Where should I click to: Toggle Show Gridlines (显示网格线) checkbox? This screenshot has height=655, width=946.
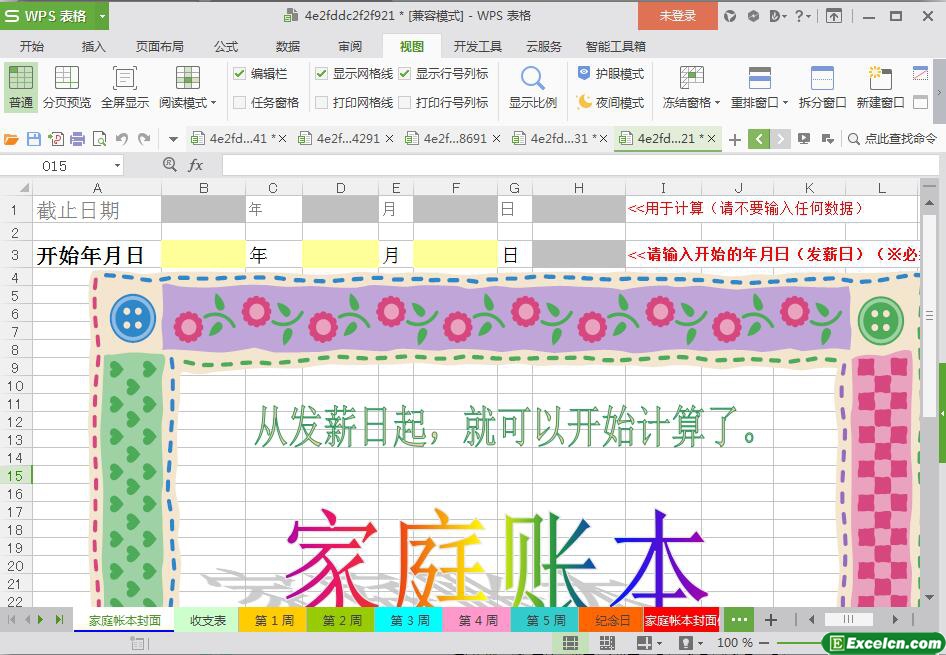(322, 74)
